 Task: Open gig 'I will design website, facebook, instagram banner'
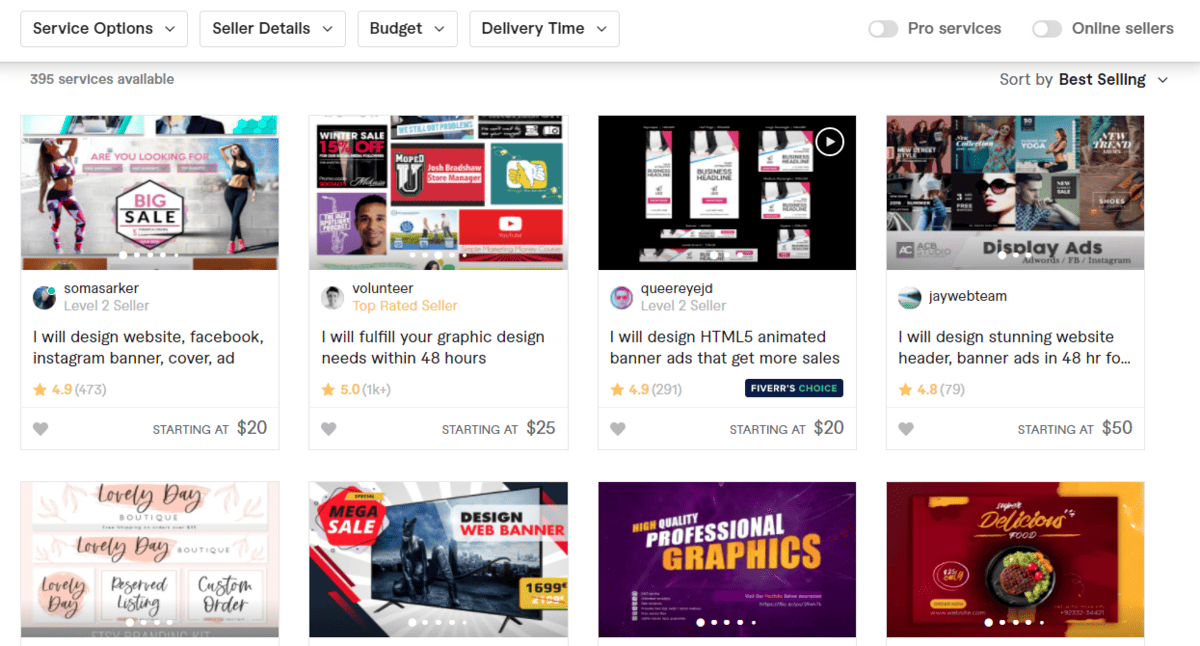click(x=148, y=347)
